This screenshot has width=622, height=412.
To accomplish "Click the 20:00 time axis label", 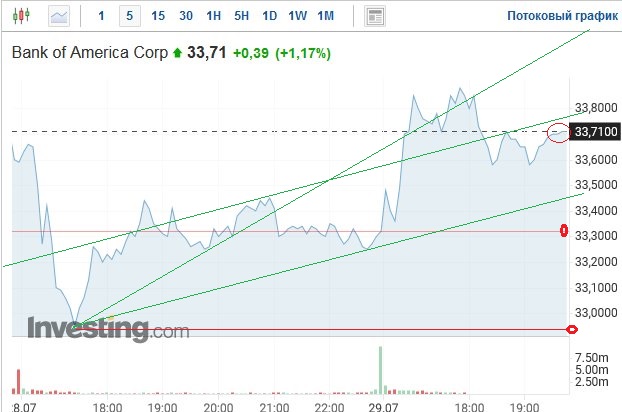I will (x=218, y=407).
